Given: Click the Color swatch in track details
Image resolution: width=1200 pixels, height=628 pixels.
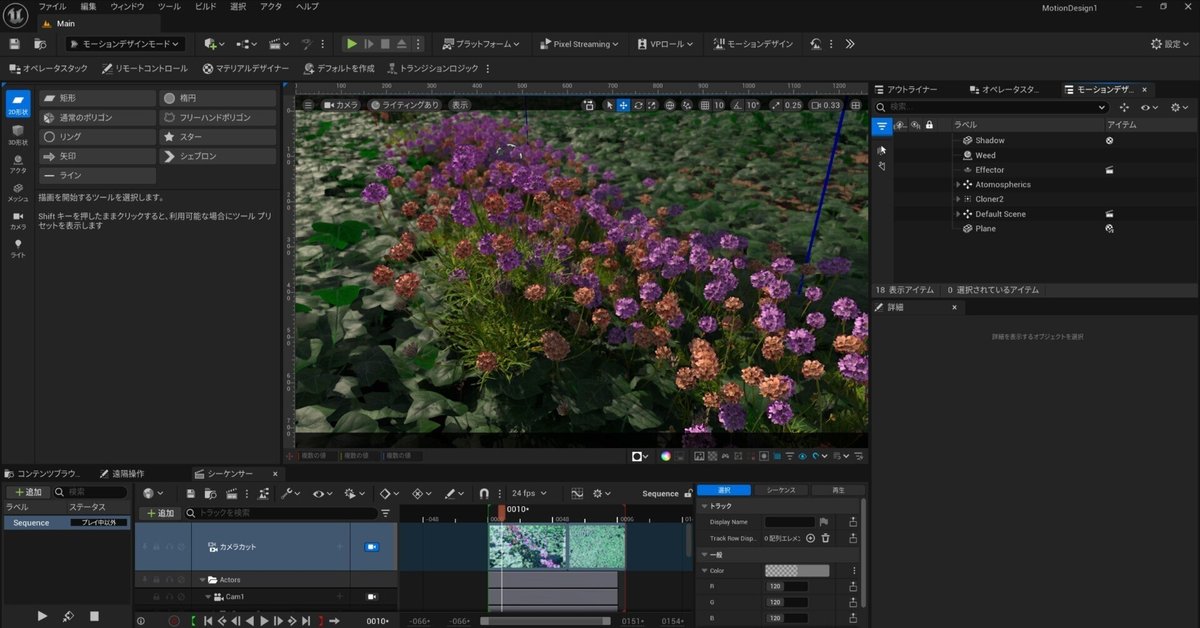Looking at the screenshot, I should pyautogui.click(x=797, y=571).
